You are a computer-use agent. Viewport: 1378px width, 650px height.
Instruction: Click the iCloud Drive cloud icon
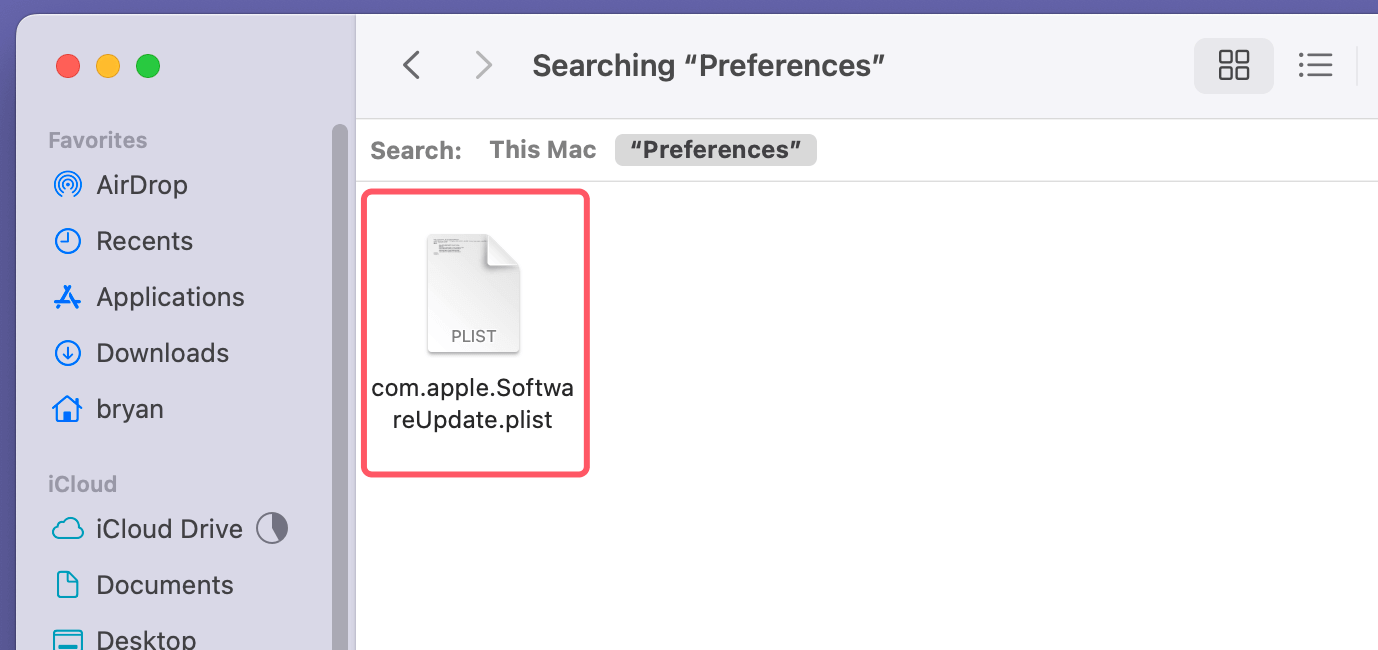pos(67,528)
